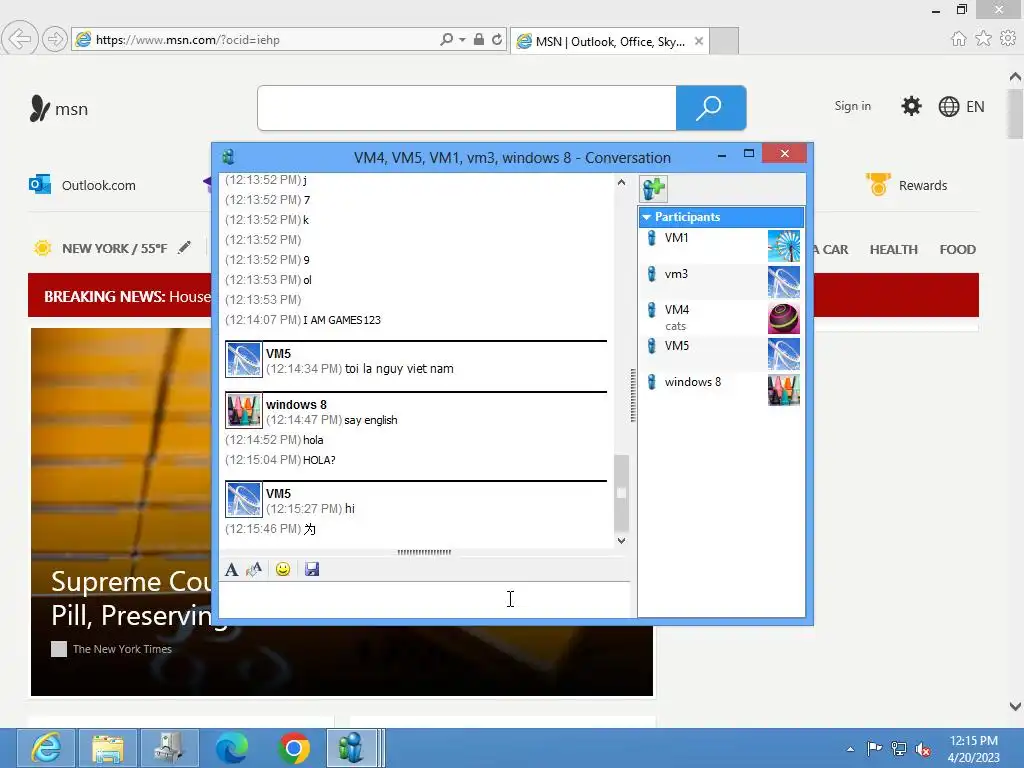The width and height of the screenshot is (1024, 768).
Task: Click the pencil edit location icon
Action: tap(184, 248)
